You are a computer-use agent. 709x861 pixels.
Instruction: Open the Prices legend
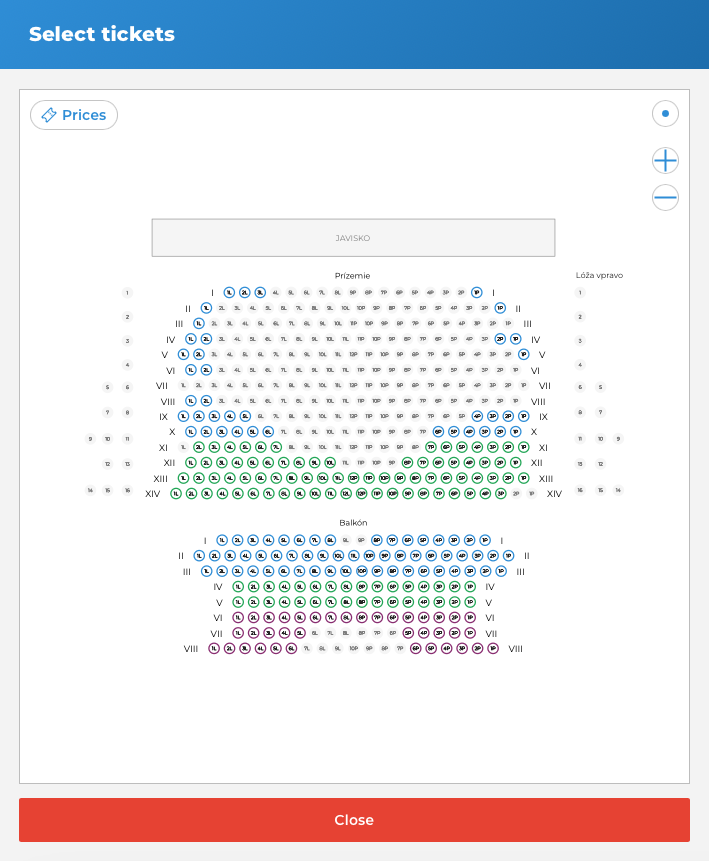tap(74, 115)
